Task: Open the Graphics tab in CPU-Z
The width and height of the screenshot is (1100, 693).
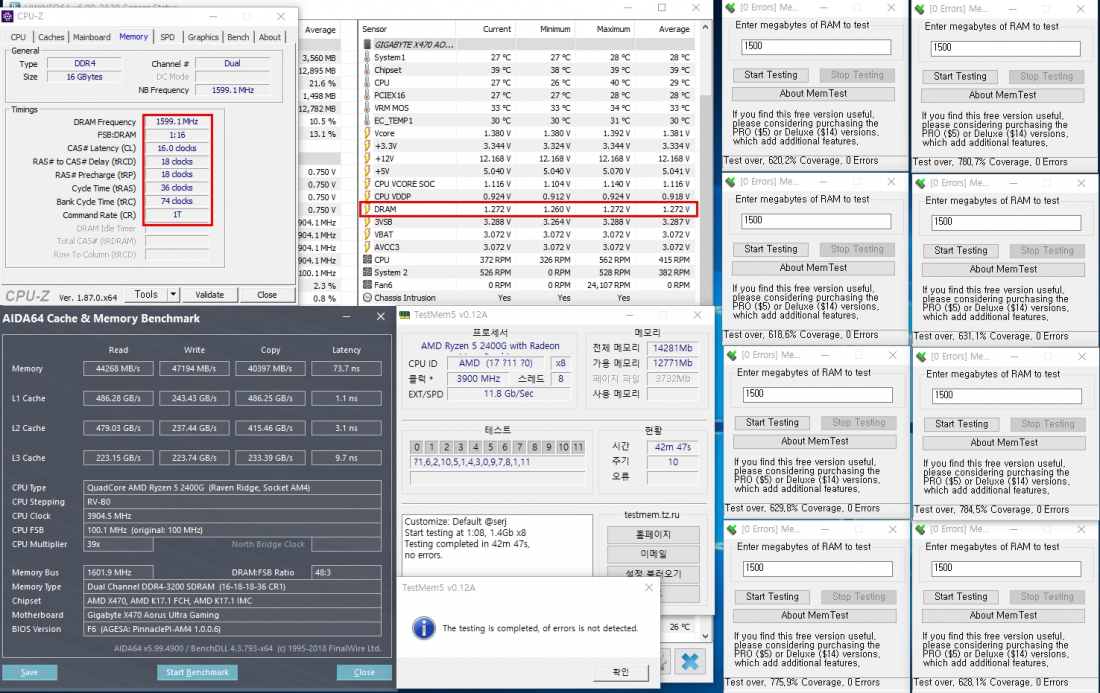Action: coord(203,37)
